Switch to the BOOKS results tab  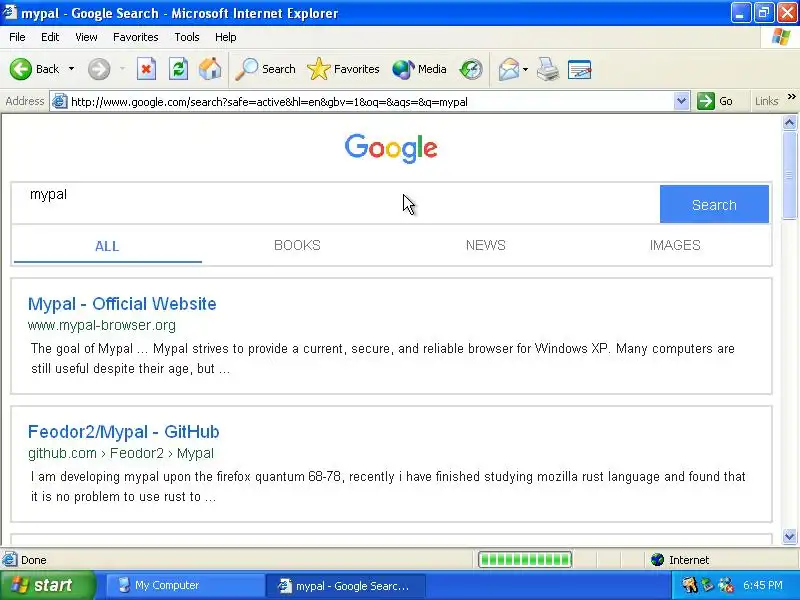click(297, 245)
